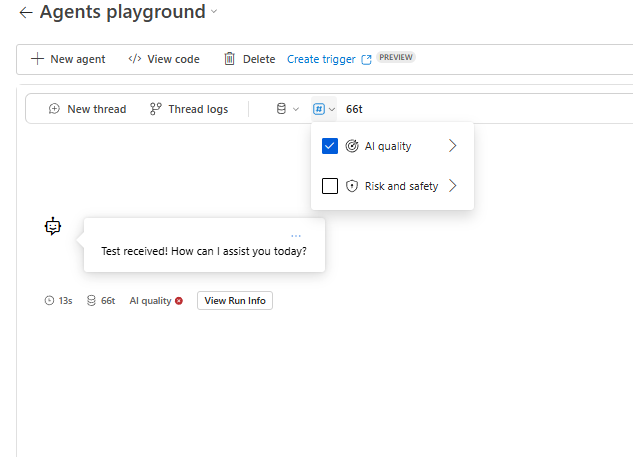Click the Thread logs branch icon
The height and width of the screenshot is (457, 633).
(x=155, y=109)
